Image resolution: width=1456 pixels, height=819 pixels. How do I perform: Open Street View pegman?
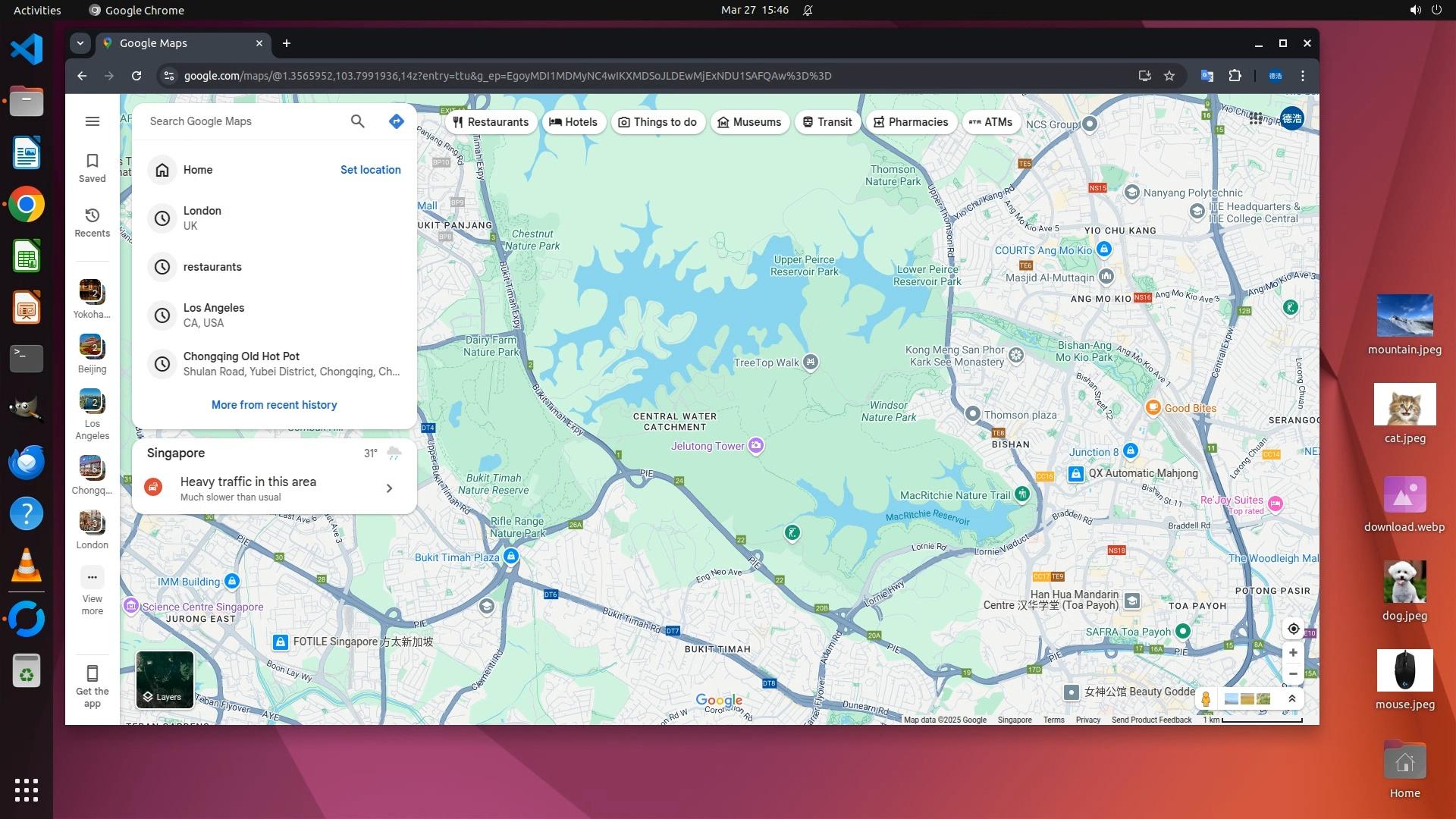tap(1206, 698)
